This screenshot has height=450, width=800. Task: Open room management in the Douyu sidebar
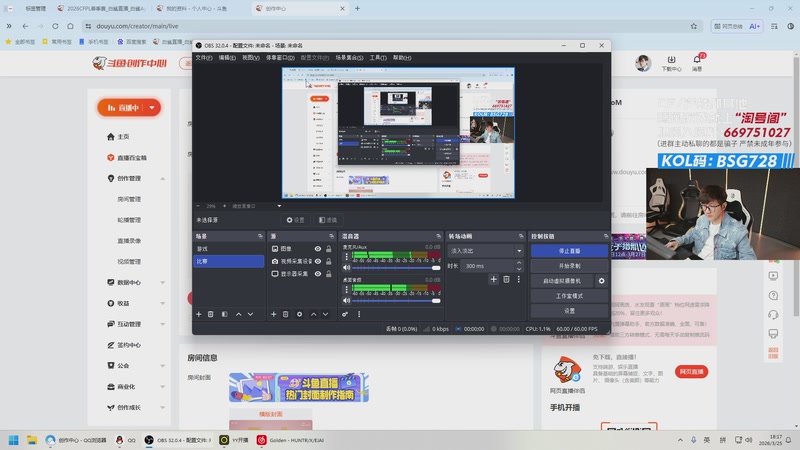click(x=129, y=199)
